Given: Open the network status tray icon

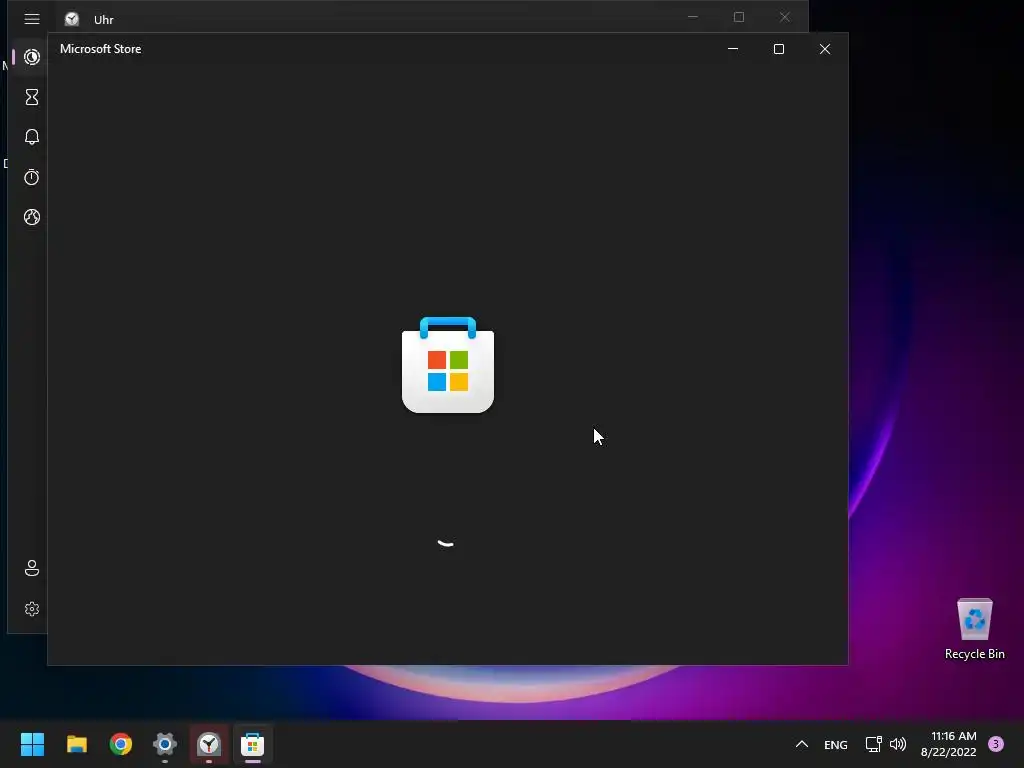Looking at the screenshot, I should pos(873,744).
